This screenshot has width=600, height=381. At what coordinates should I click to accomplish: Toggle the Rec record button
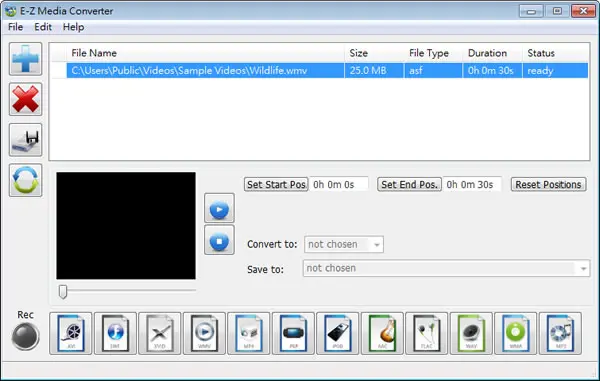click(25, 336)
